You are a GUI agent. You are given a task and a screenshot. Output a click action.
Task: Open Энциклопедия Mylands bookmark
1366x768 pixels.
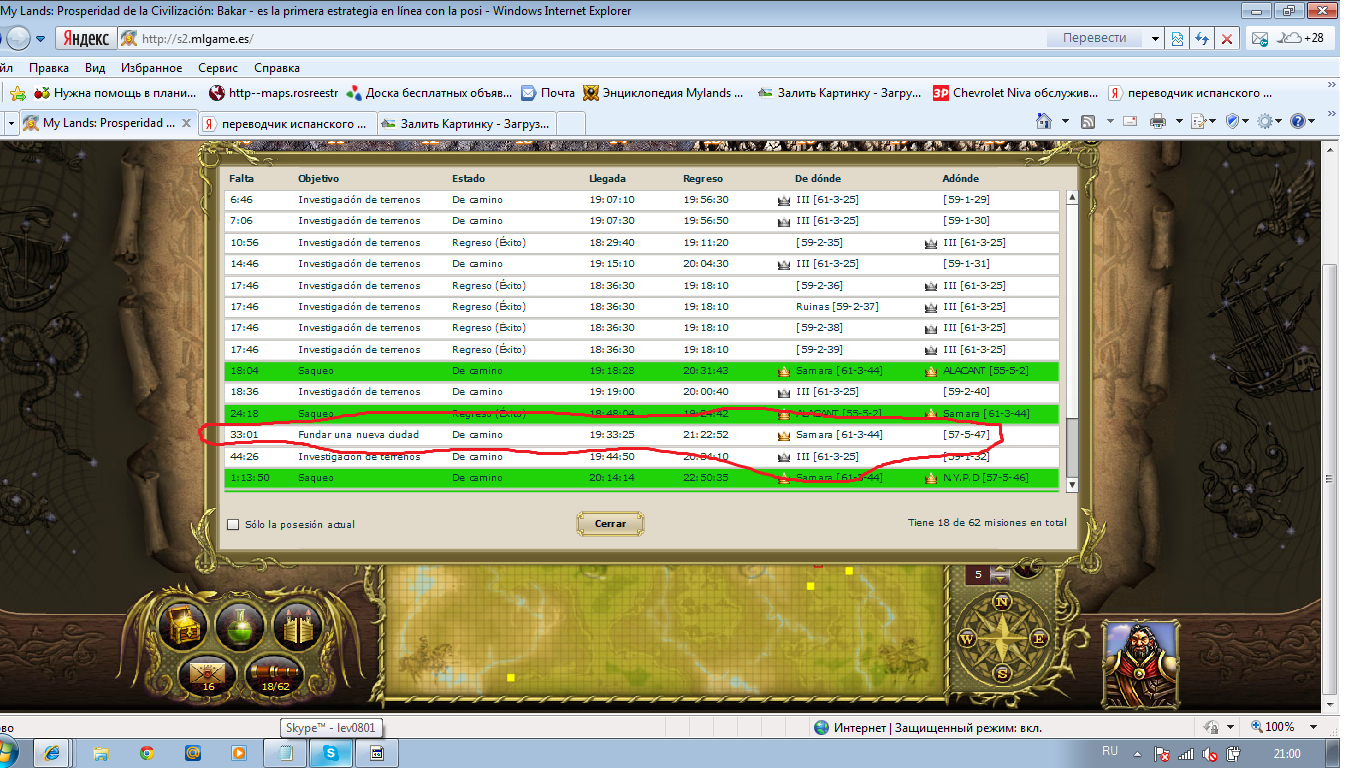coord(664,93)
